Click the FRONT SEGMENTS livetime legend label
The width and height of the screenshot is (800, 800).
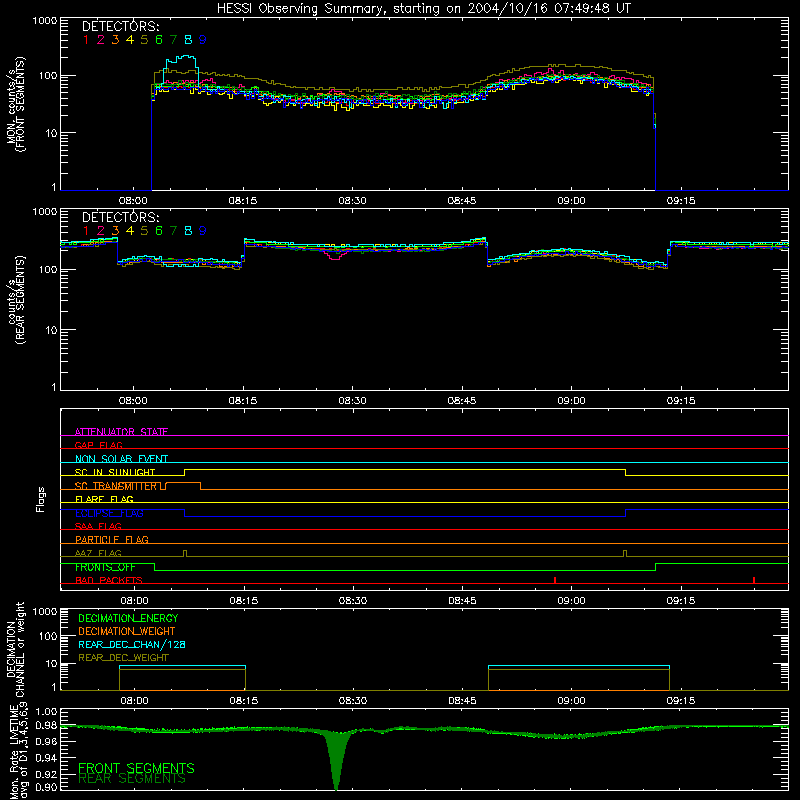click(x=136, y=768)
